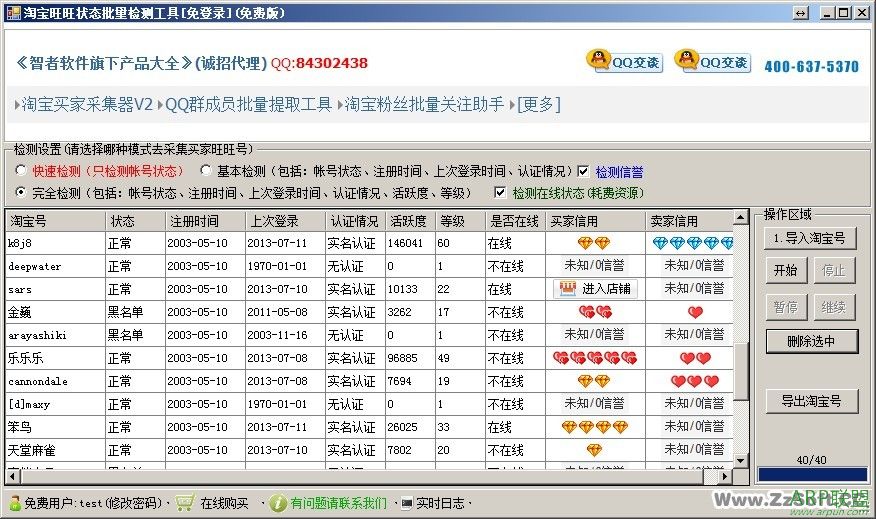Image resolution: width=876 pixels, height=519 pixels.
Task: Toggle 检测在线状态 checkbox
Action: pyautogui.click(x=500, y=193)
